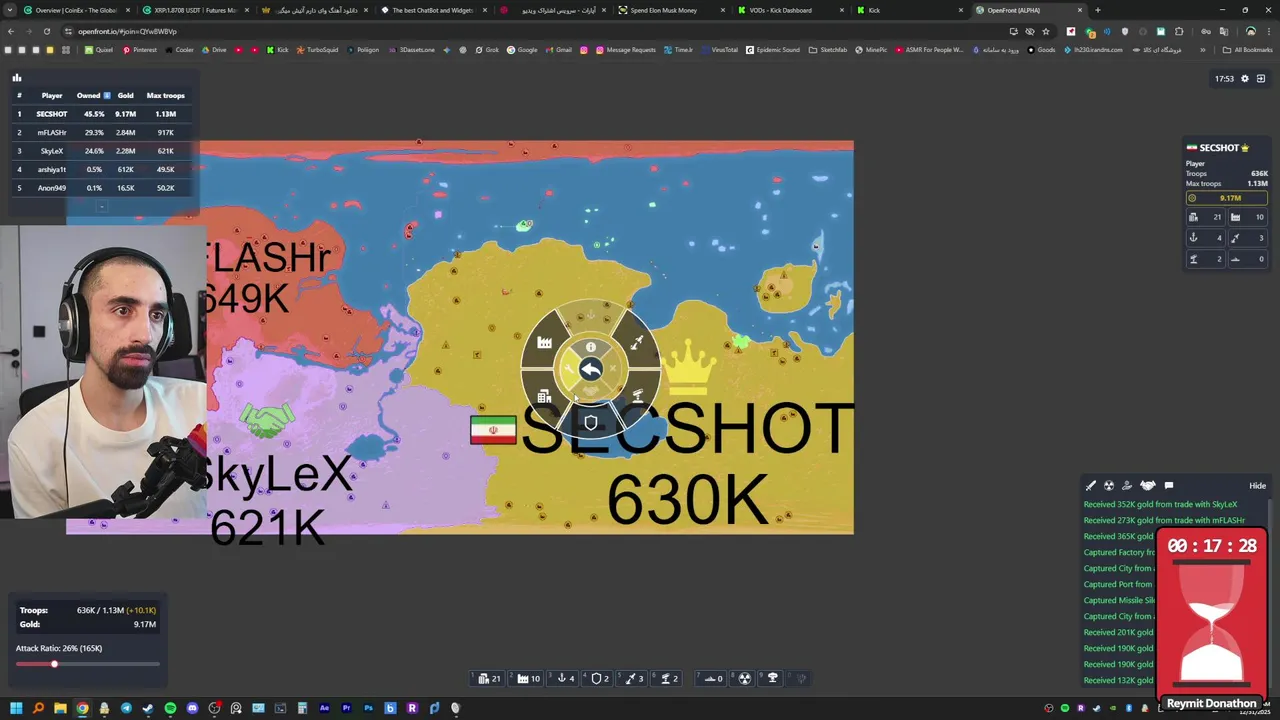Viewport: 1280px width, 720px height.
Task: Select the SkyLeX row in the leaderboard
Action: [x=101, y=151]
